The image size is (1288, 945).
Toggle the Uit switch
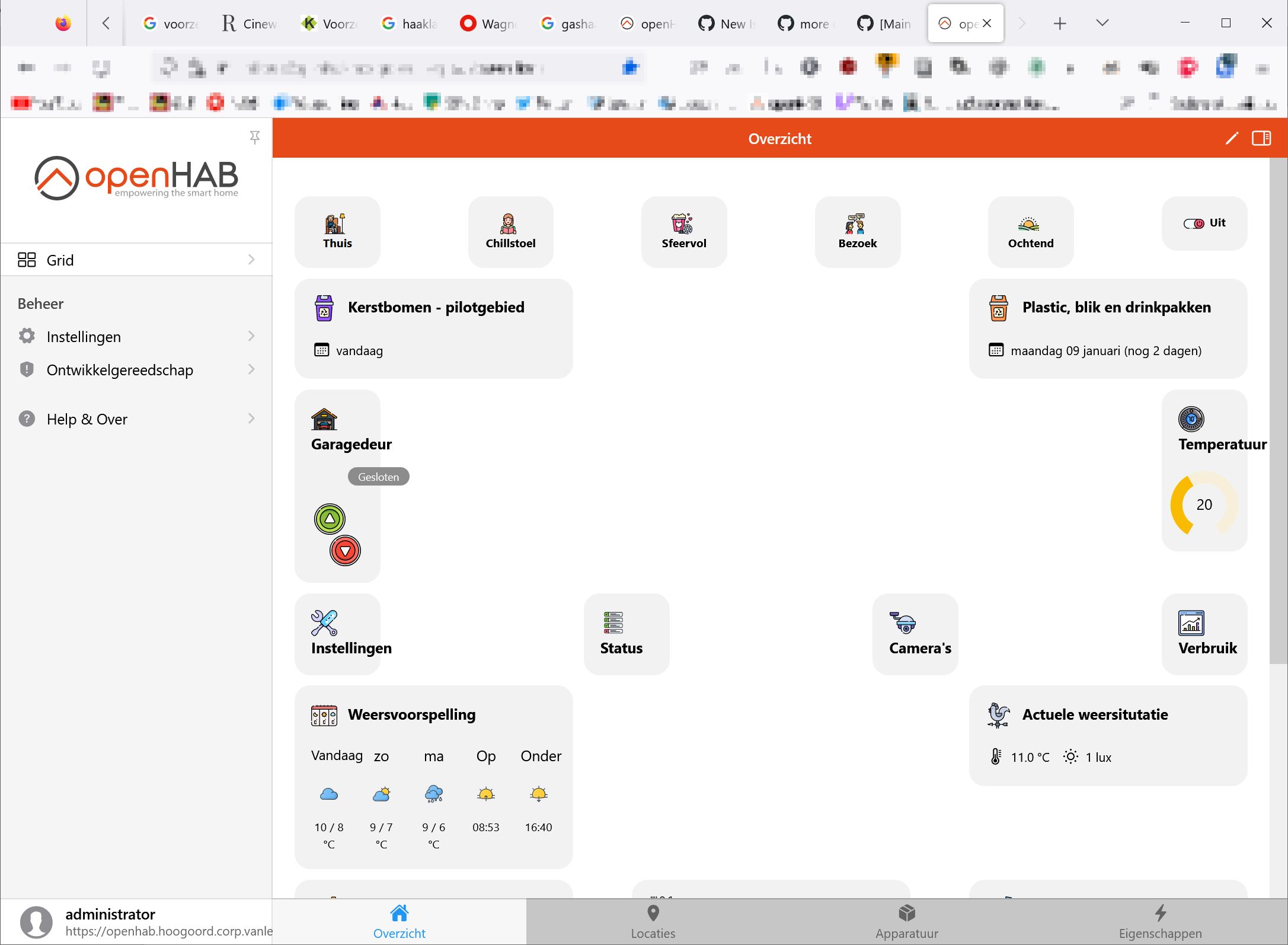click(x=1194, y=224)
